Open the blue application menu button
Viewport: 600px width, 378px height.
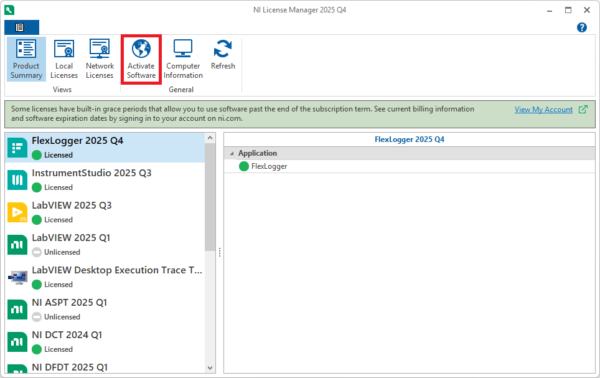(x=21, y=27)
